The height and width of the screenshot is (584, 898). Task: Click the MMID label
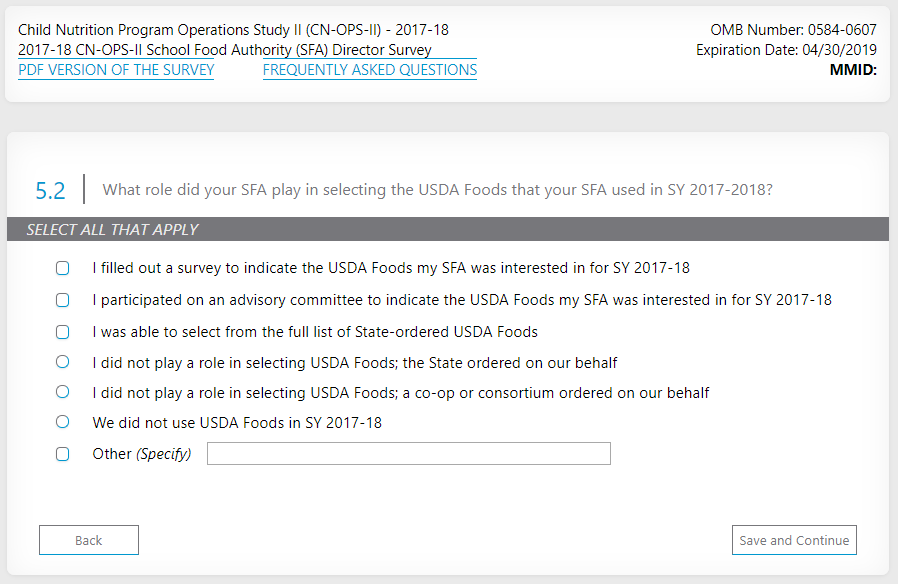tap(853, 70)
